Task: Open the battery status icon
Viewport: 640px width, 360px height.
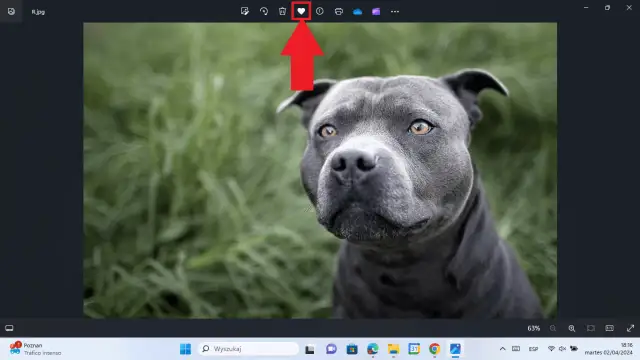Action: pyautogui.click(x=574, y=349)
